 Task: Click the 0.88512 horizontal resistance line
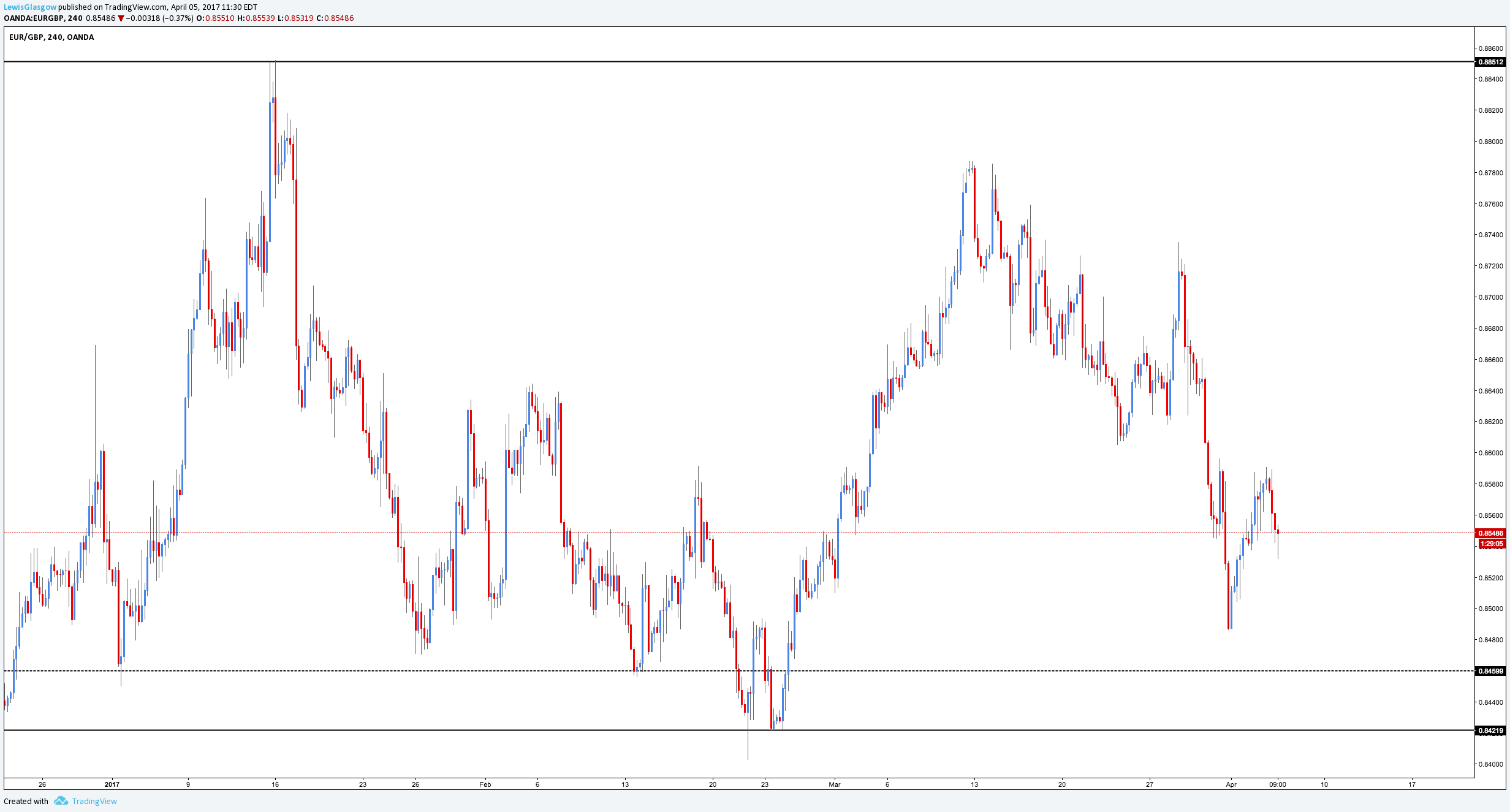(738, 61)
